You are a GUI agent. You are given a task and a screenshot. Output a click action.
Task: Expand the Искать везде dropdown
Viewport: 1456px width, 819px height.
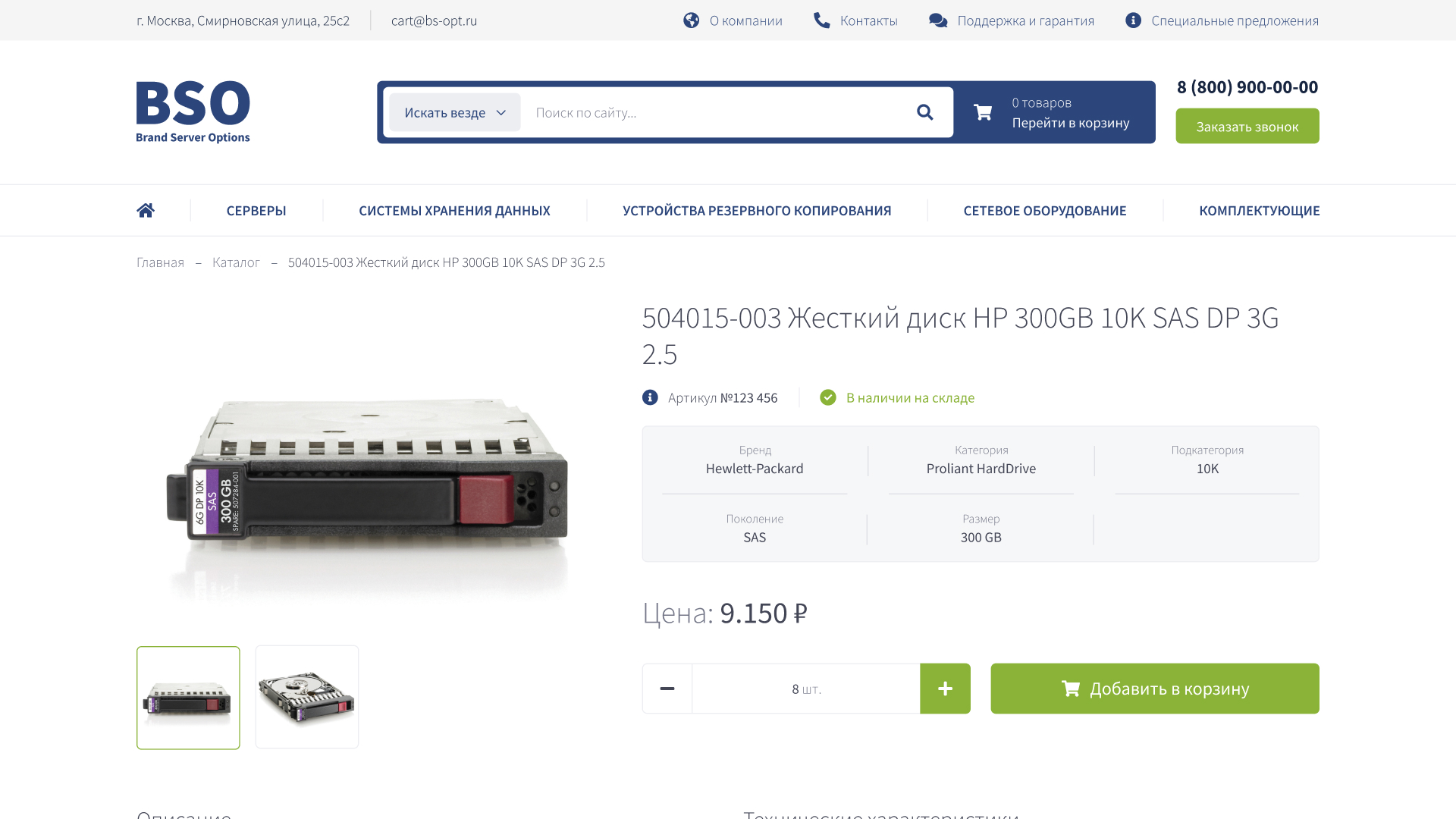[x=455, y=112]
